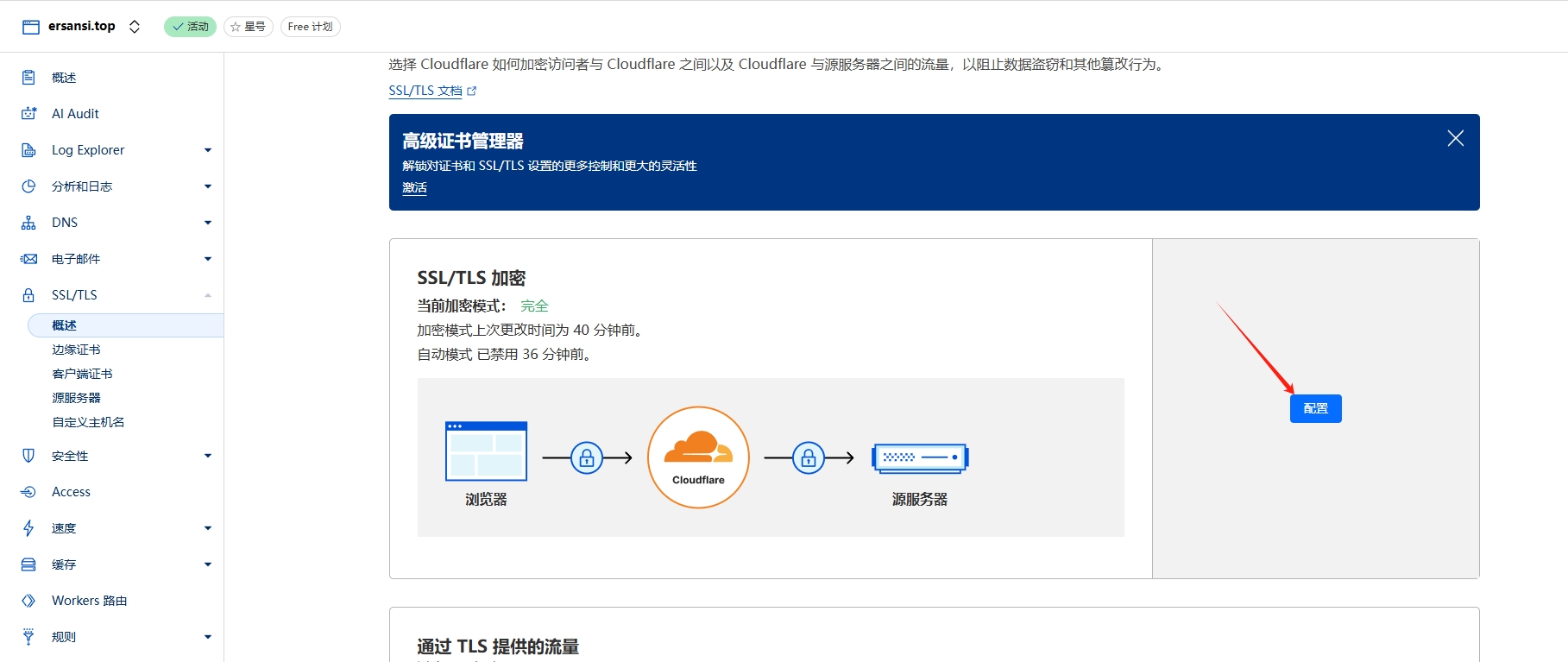Open the custom hostnames submenu item
The image size is (1568, 662).
88,422
